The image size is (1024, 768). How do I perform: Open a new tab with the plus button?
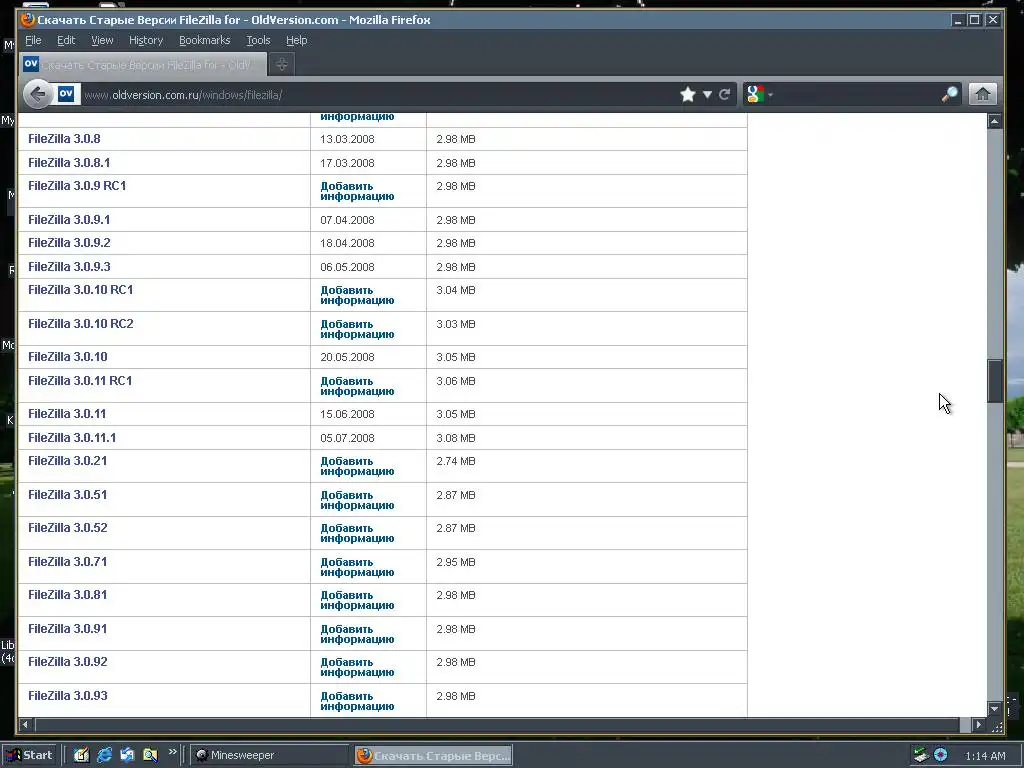click(281, 64)
